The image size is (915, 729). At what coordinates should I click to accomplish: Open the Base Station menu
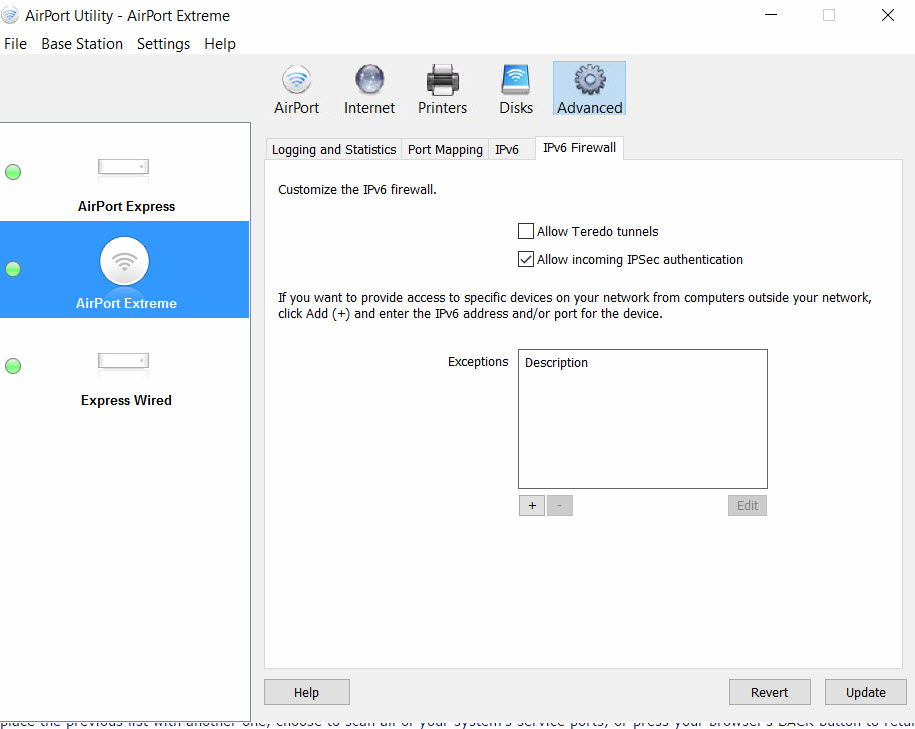[82, 44]
